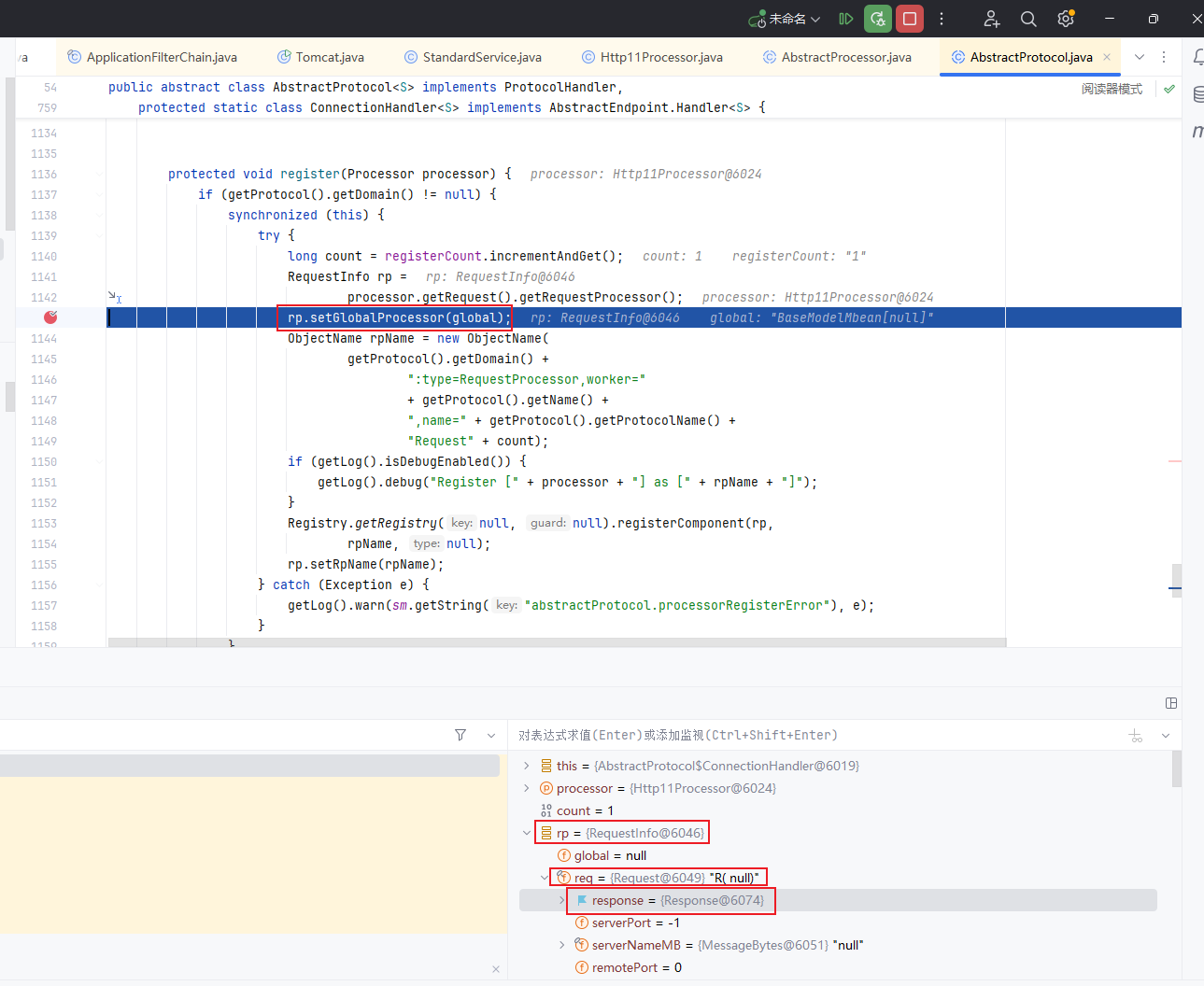This screenshot has width=1204, height=986.
Task: Click the filter icon in frames panel
Action: click(460, 736)
